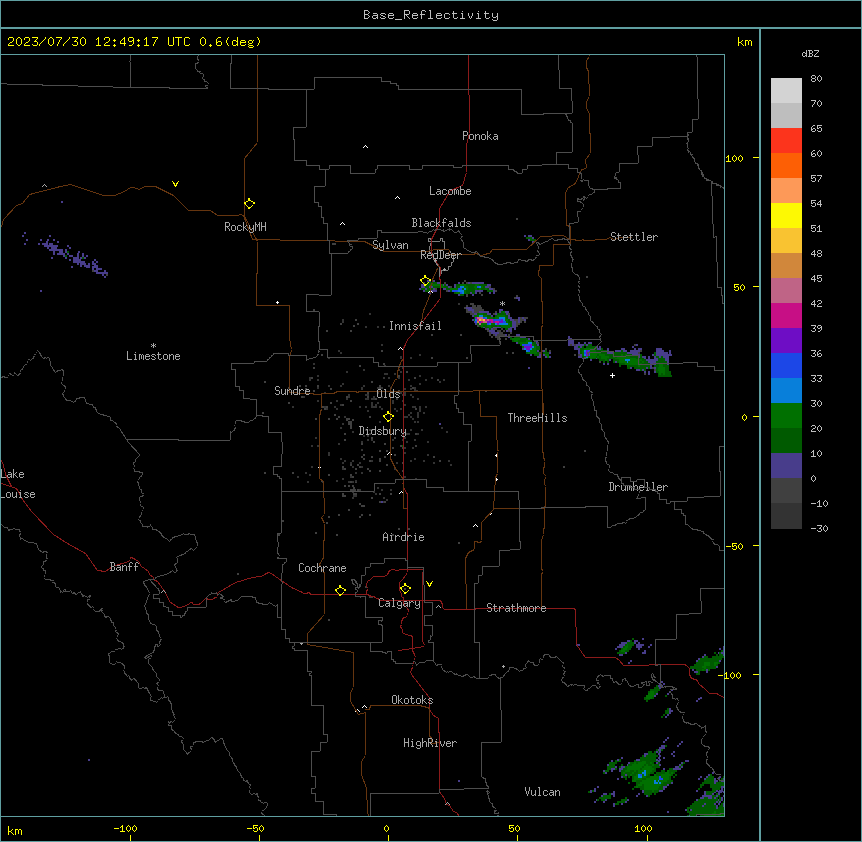Click the Stettler city label
This screenshot has width=862, height=842.
pos(634,237)
